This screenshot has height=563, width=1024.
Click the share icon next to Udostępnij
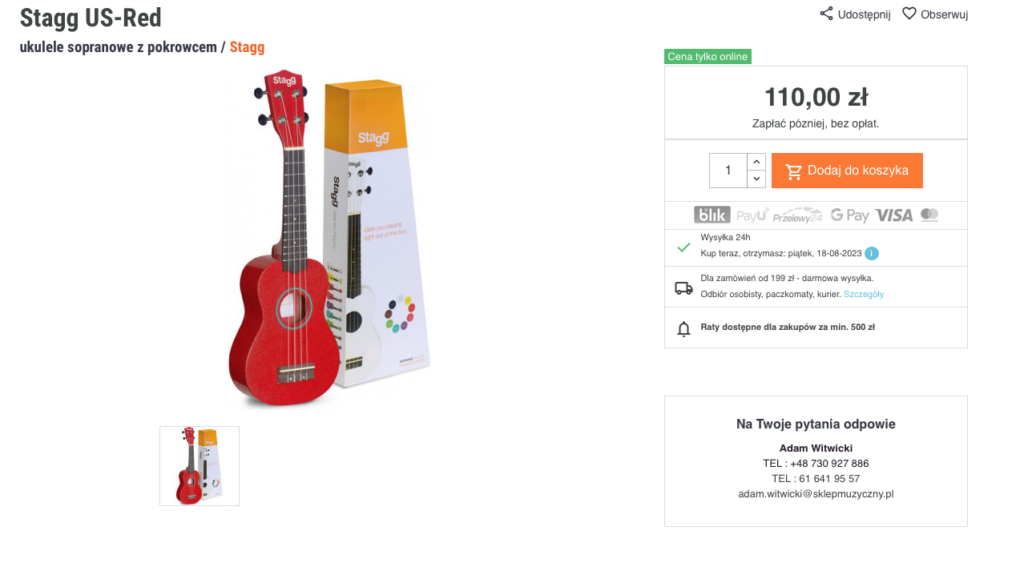coord(826,14)
